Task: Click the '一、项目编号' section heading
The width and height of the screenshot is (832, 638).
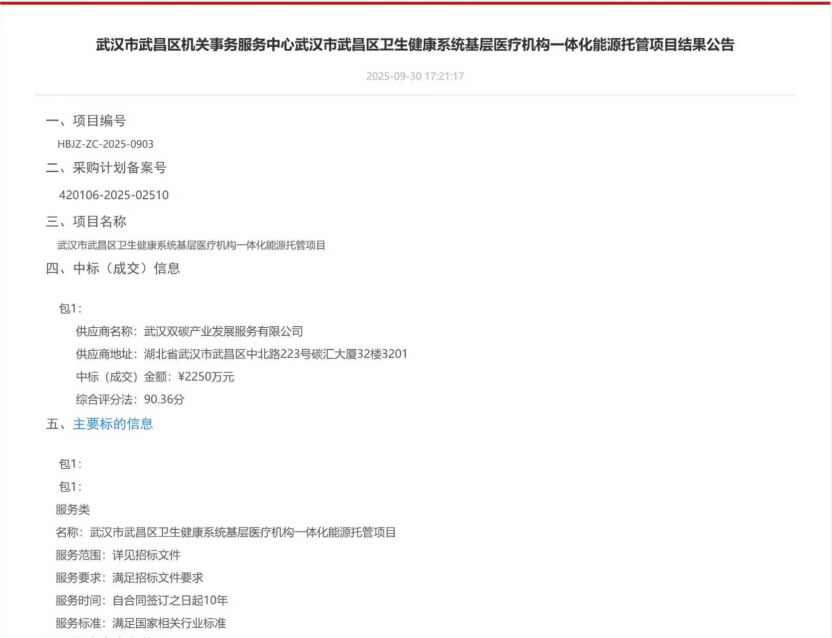Action: click(x=86, y=120)
